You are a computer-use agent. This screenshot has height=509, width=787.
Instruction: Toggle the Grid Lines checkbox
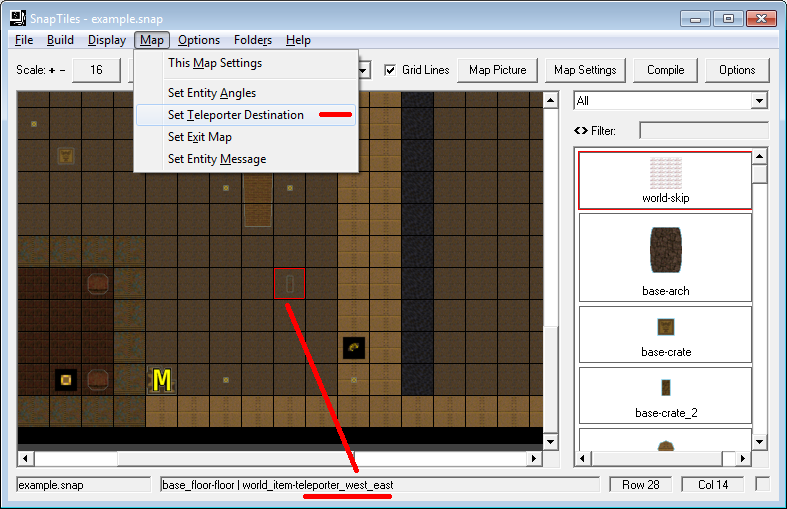pos(391,70)
